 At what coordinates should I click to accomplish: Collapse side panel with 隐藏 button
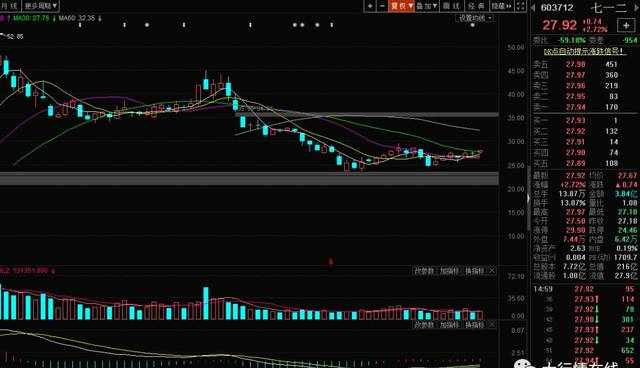point(501,6)
